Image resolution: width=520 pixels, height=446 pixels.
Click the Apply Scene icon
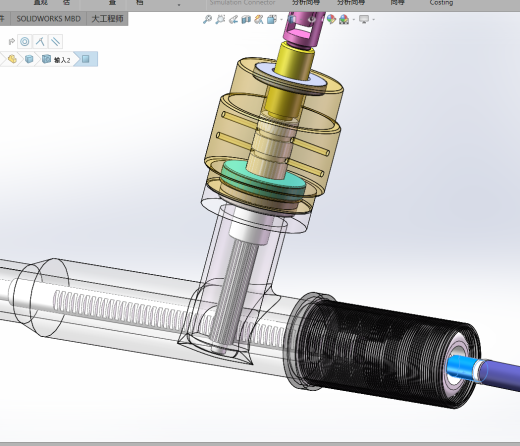344,20
